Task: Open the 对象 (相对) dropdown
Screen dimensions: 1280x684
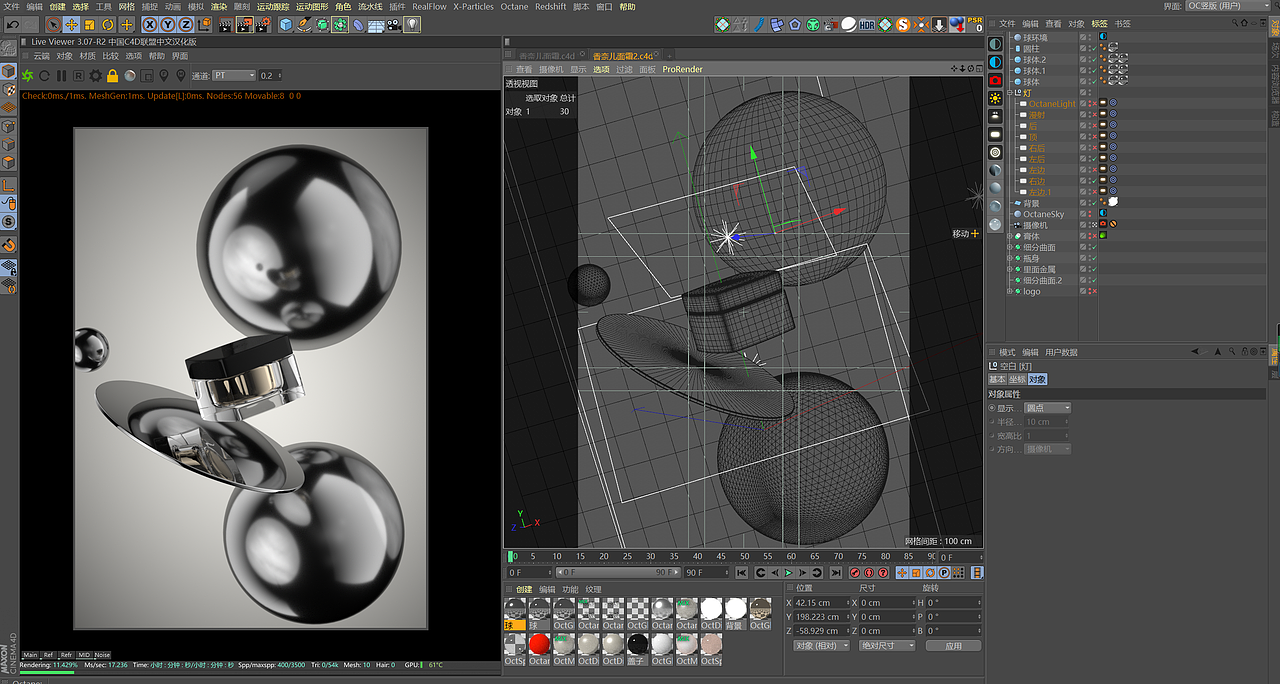Action: click(822, 646)
